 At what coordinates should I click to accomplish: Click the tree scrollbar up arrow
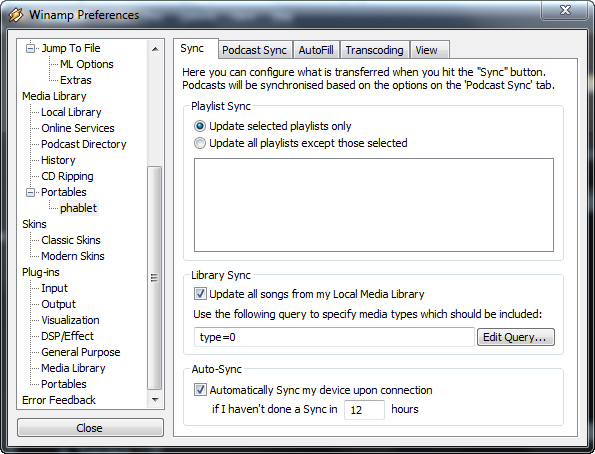[x=155, y=49]
